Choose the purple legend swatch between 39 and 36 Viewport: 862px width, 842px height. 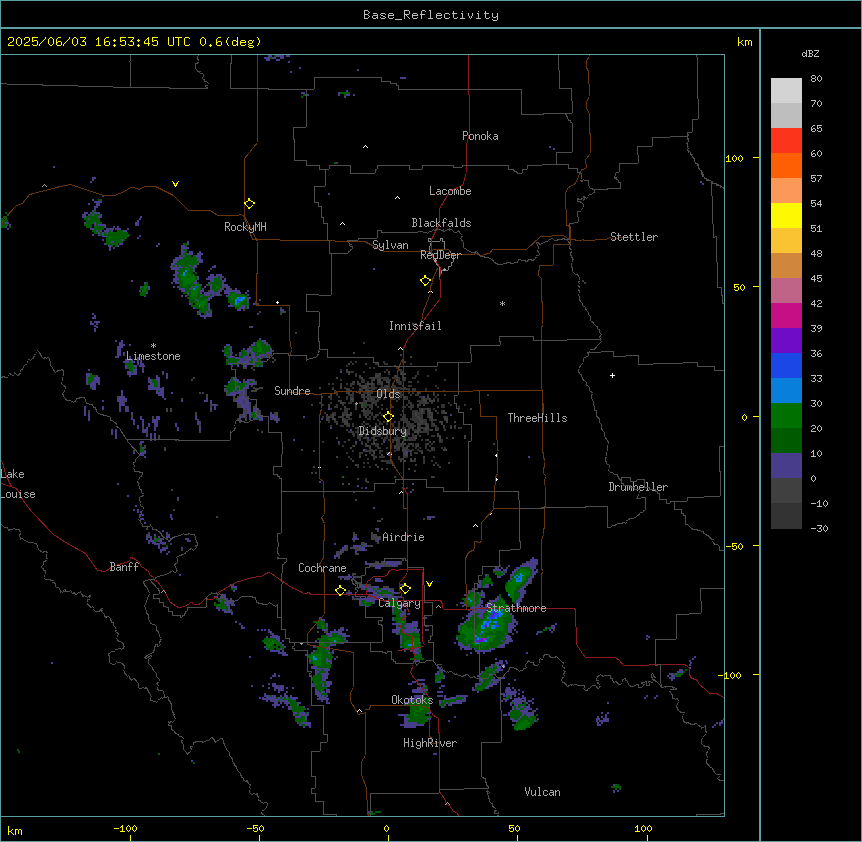pyautogui.click(x=786, y=340)
